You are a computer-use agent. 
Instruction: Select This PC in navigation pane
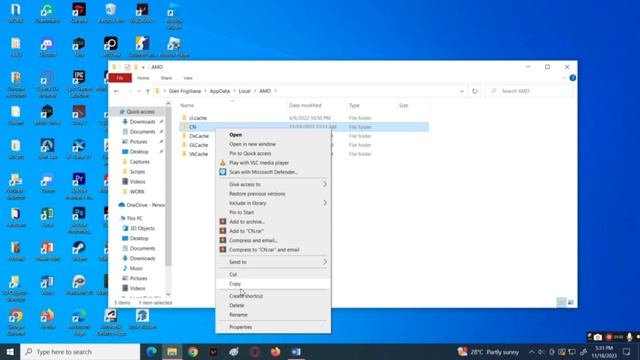134,218
